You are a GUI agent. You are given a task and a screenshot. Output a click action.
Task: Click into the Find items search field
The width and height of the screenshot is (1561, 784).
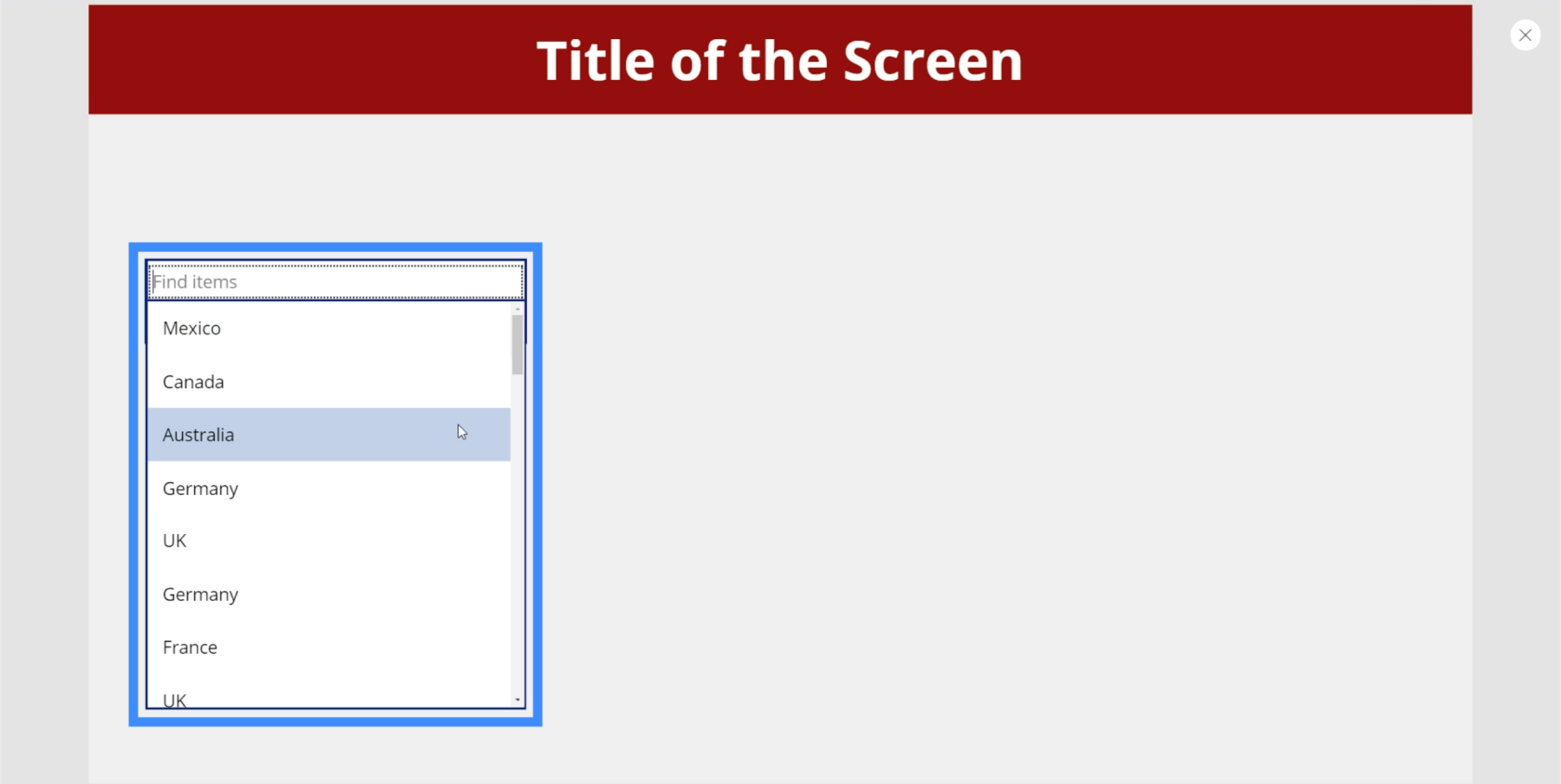click(x=335, y=281)
